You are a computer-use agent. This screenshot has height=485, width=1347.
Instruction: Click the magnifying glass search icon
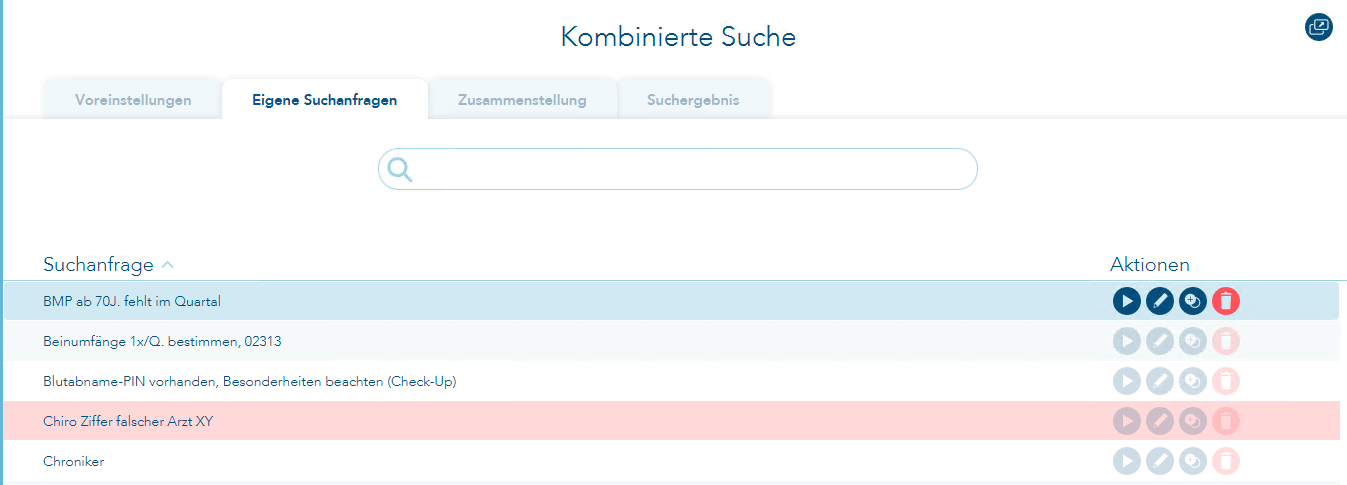pyautogui.click(x=400, y=169)
